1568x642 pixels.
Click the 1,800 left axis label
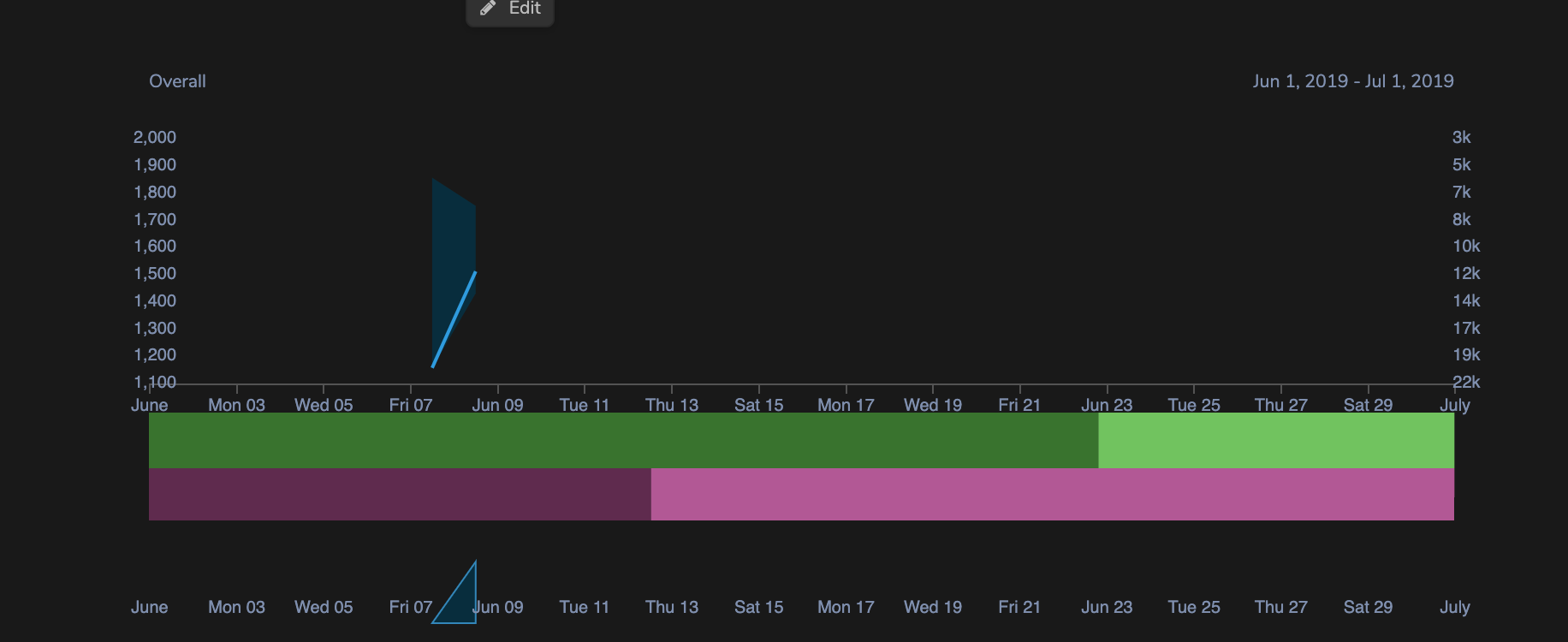tap(155, 192)
